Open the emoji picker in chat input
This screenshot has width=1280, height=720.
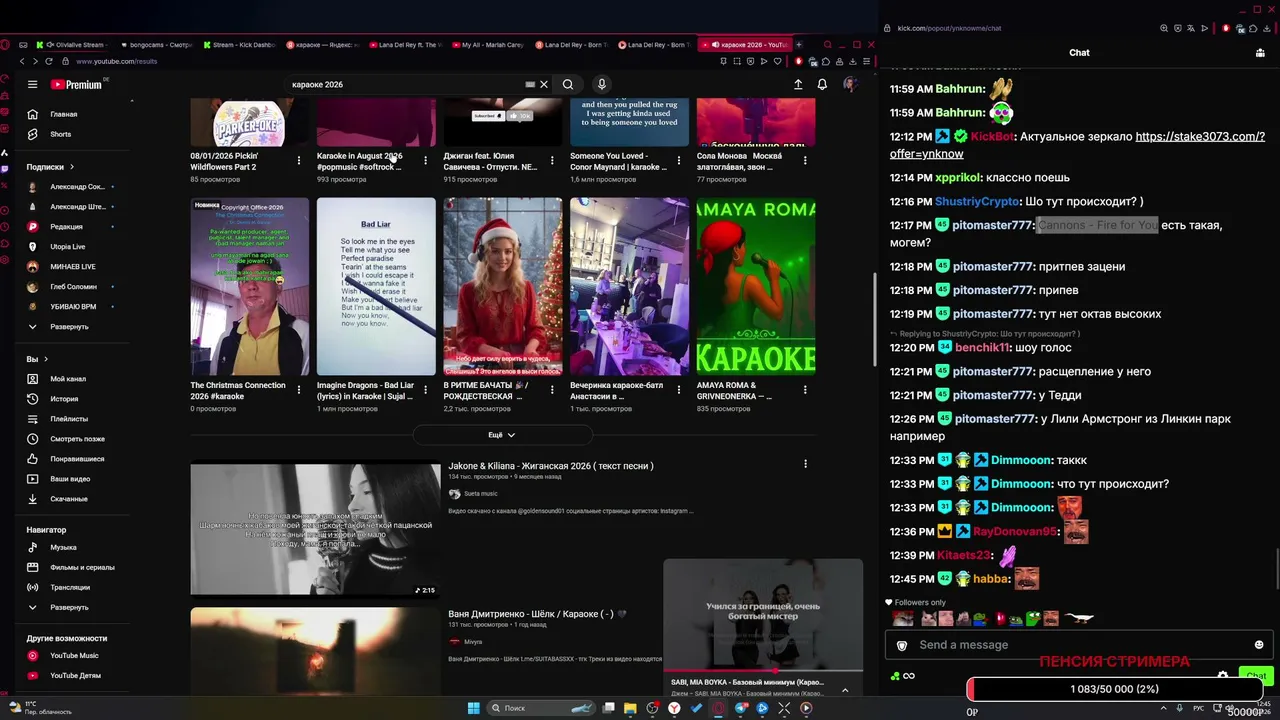click(x=1259, y=645)
